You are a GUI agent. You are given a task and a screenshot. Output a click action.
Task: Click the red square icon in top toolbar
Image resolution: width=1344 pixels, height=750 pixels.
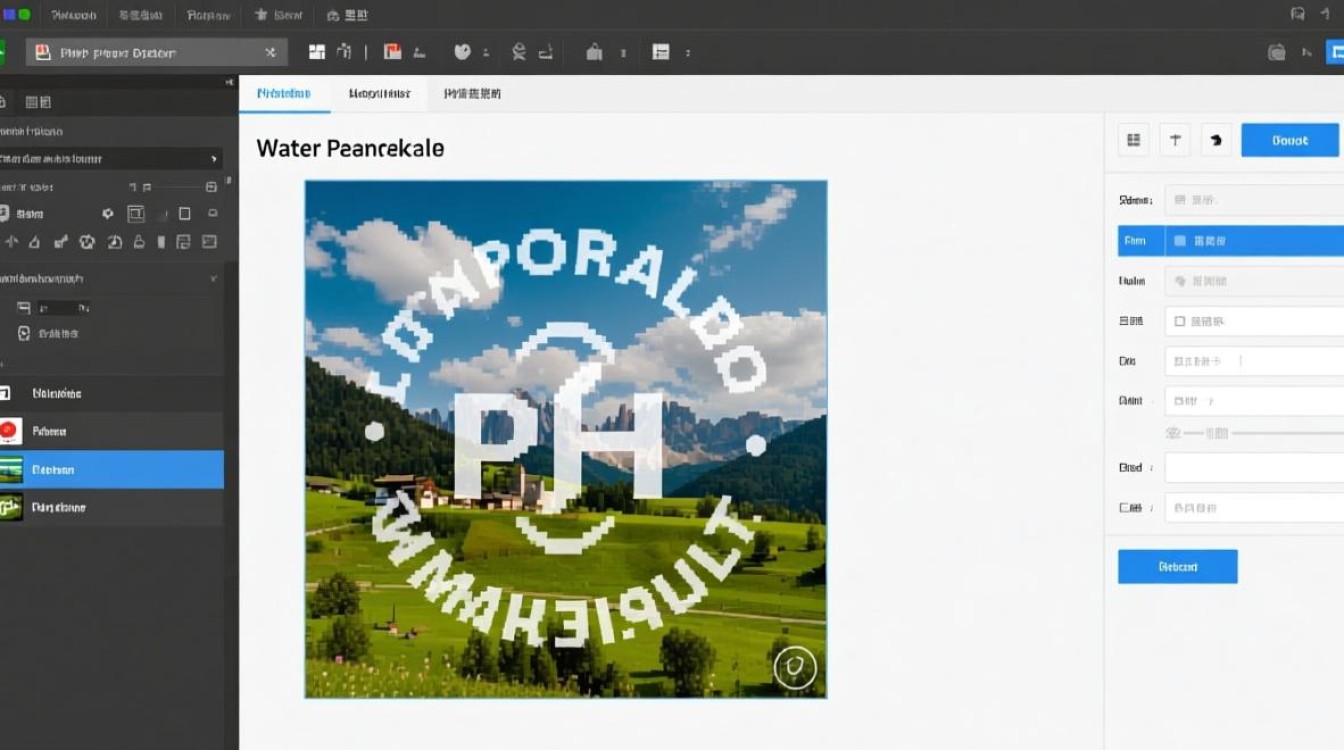(393, 52)
